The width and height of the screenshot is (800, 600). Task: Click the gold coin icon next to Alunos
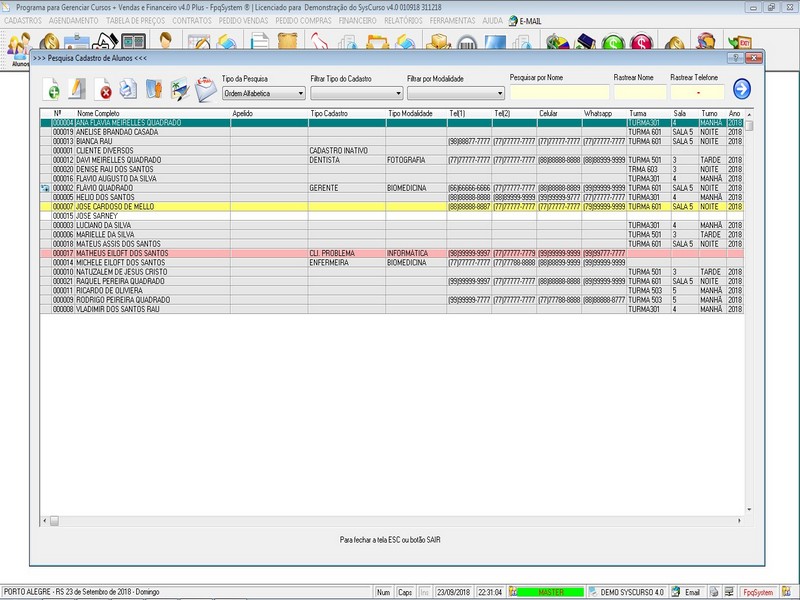49,42
